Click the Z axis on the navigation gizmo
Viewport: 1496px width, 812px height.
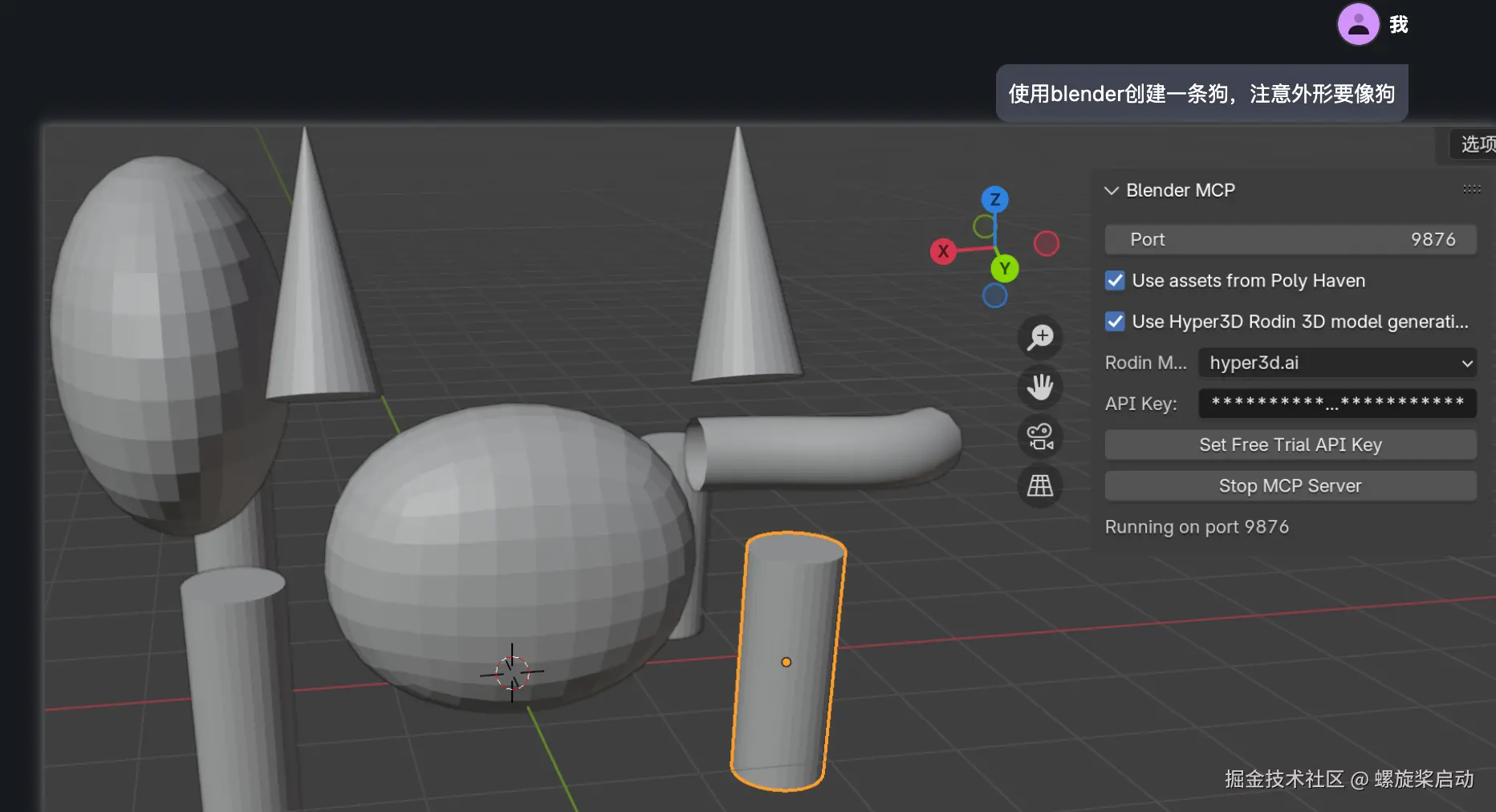pos(994,199)
